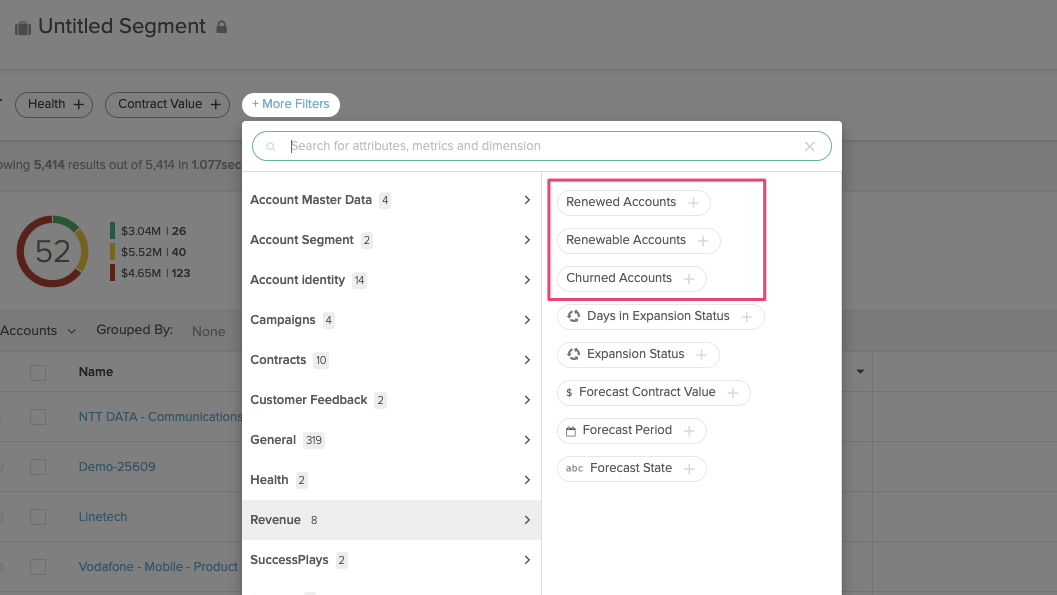Viewport: 1057px width, 595px height.
Task: Click the health score 52 donut chart
Action: click(53, 251)
